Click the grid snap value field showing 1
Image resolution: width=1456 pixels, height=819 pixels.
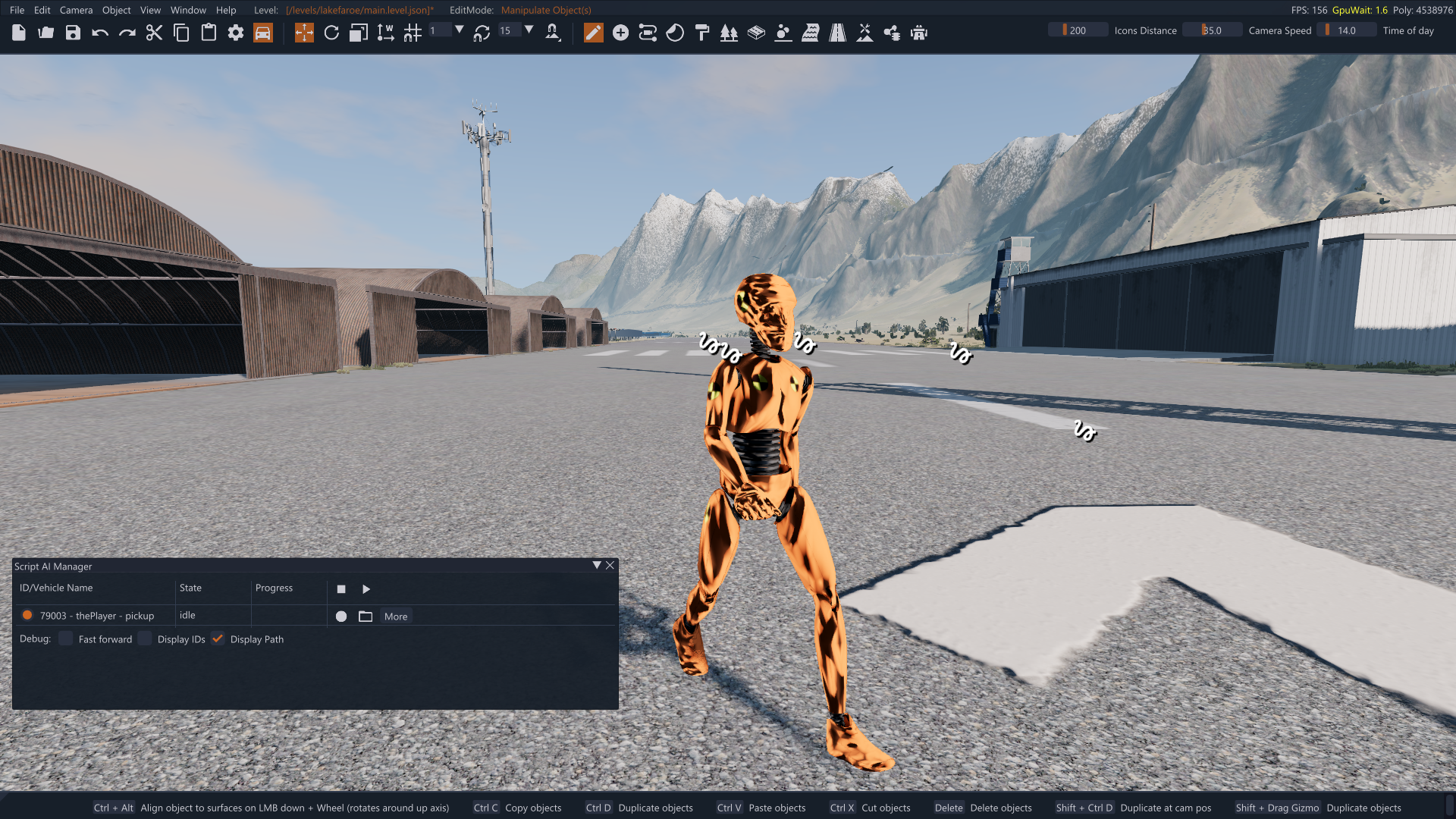[440, 30]
